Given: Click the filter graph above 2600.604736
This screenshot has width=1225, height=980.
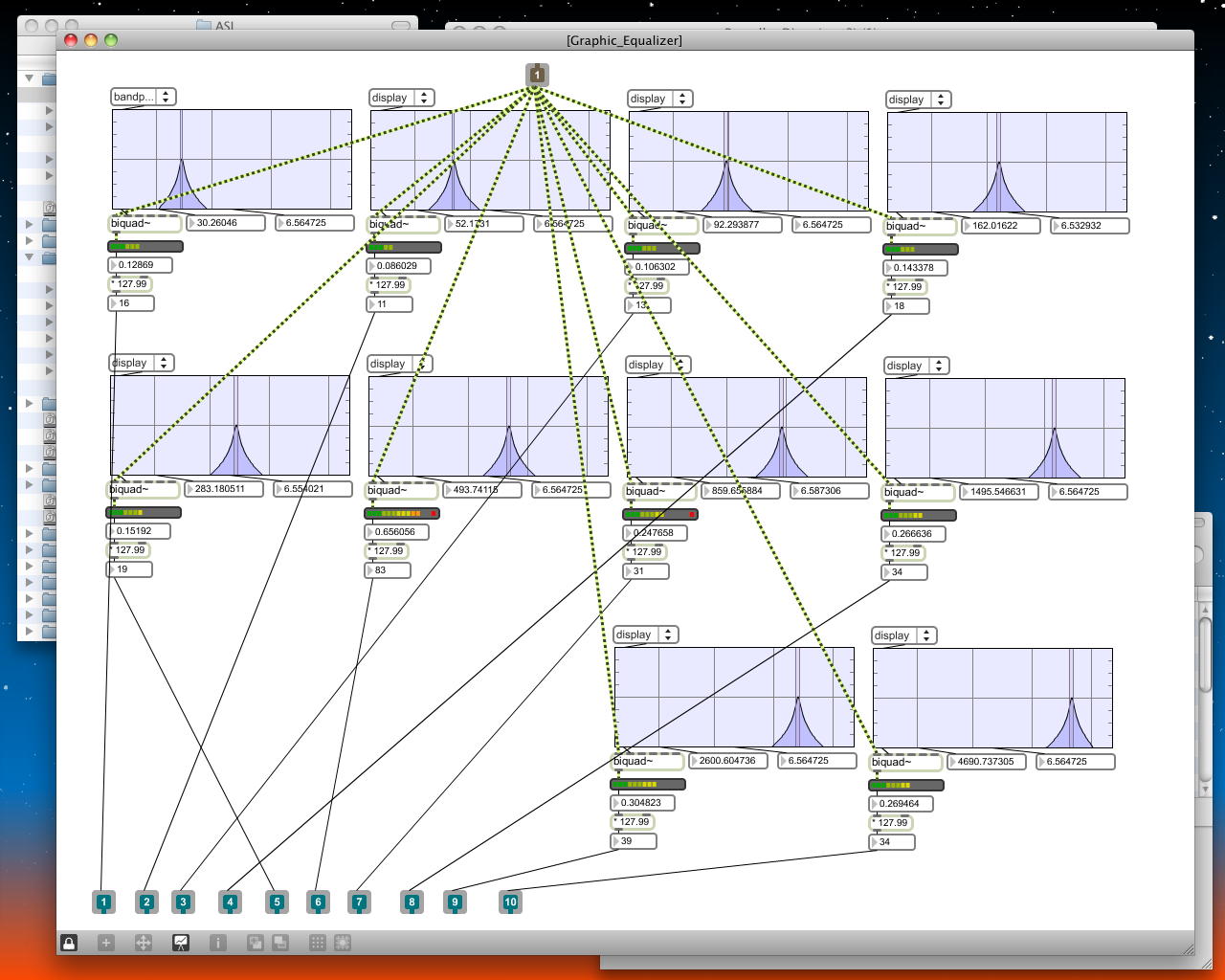Looking at the screenshot, I should point(734,697).
